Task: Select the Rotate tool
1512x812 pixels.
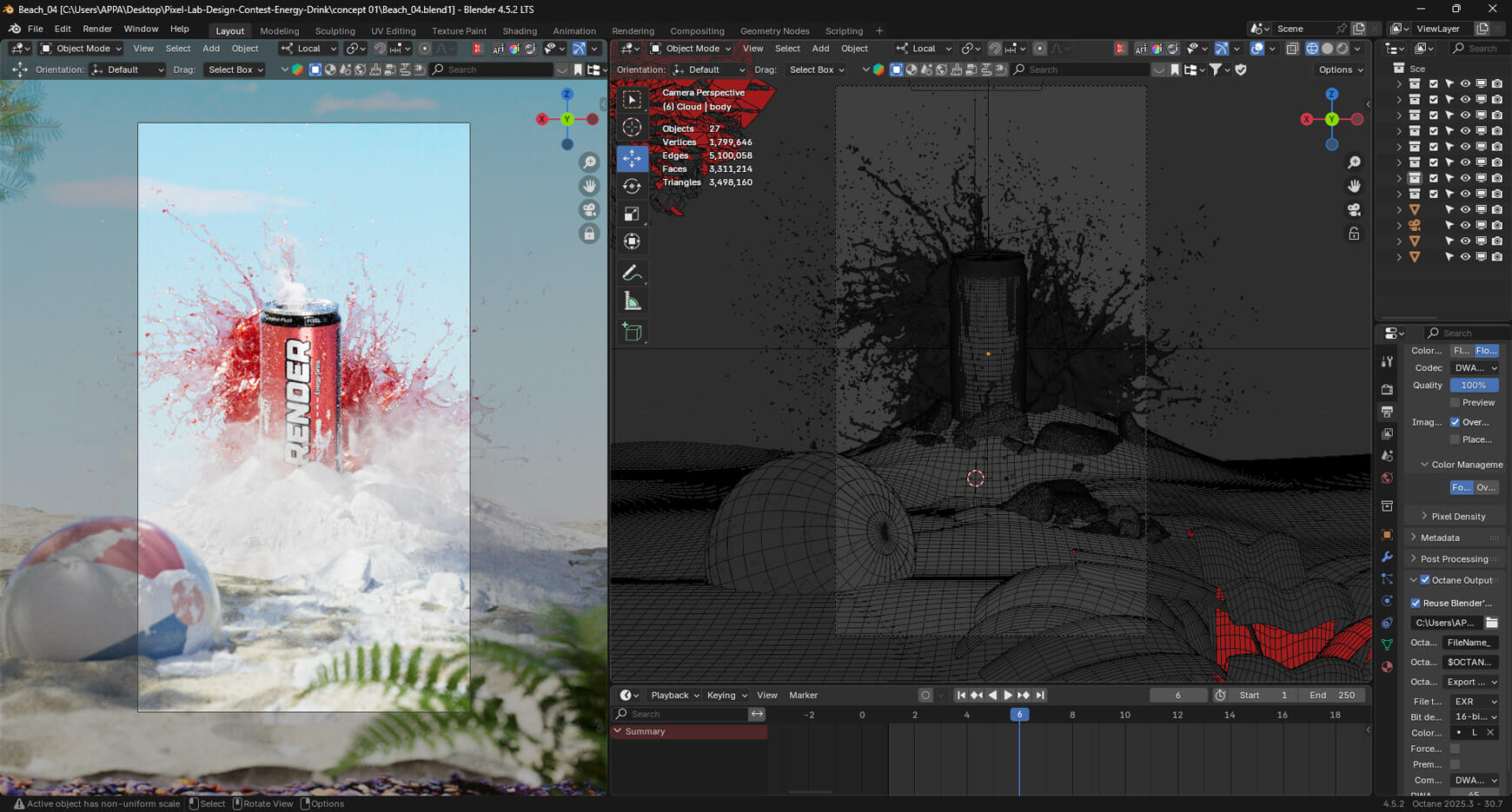Action: [x=632, y=186]
